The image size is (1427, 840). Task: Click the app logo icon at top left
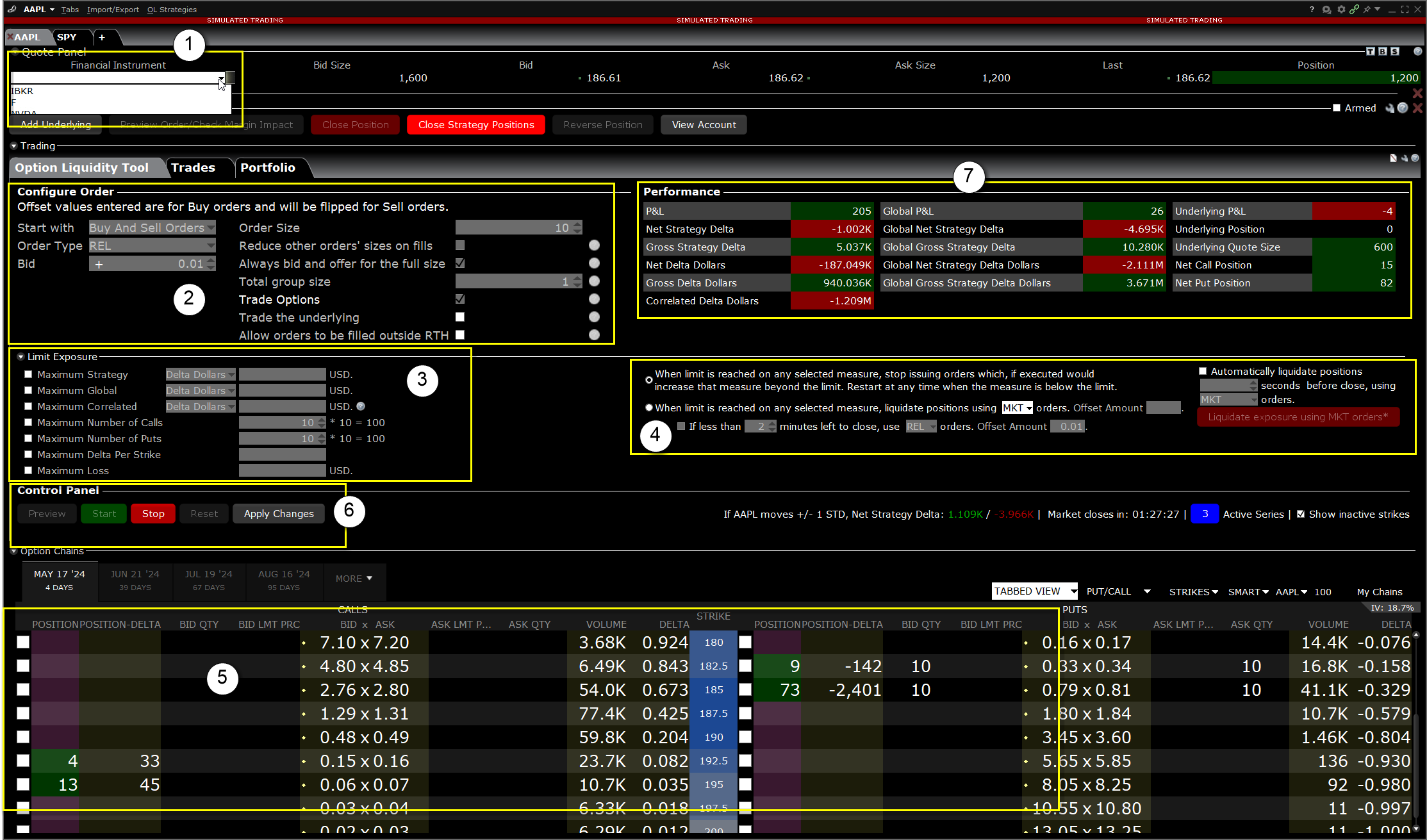pyautogui.click(x=12, y=10)
